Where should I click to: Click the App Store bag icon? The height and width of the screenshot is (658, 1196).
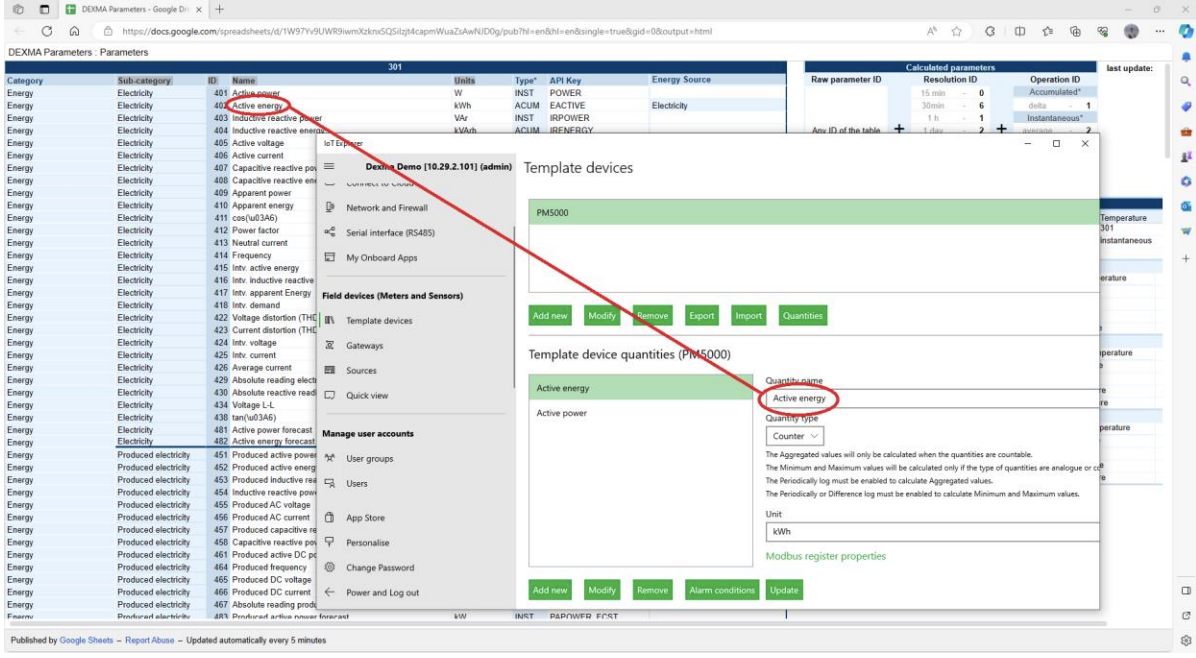click(330, 517)
